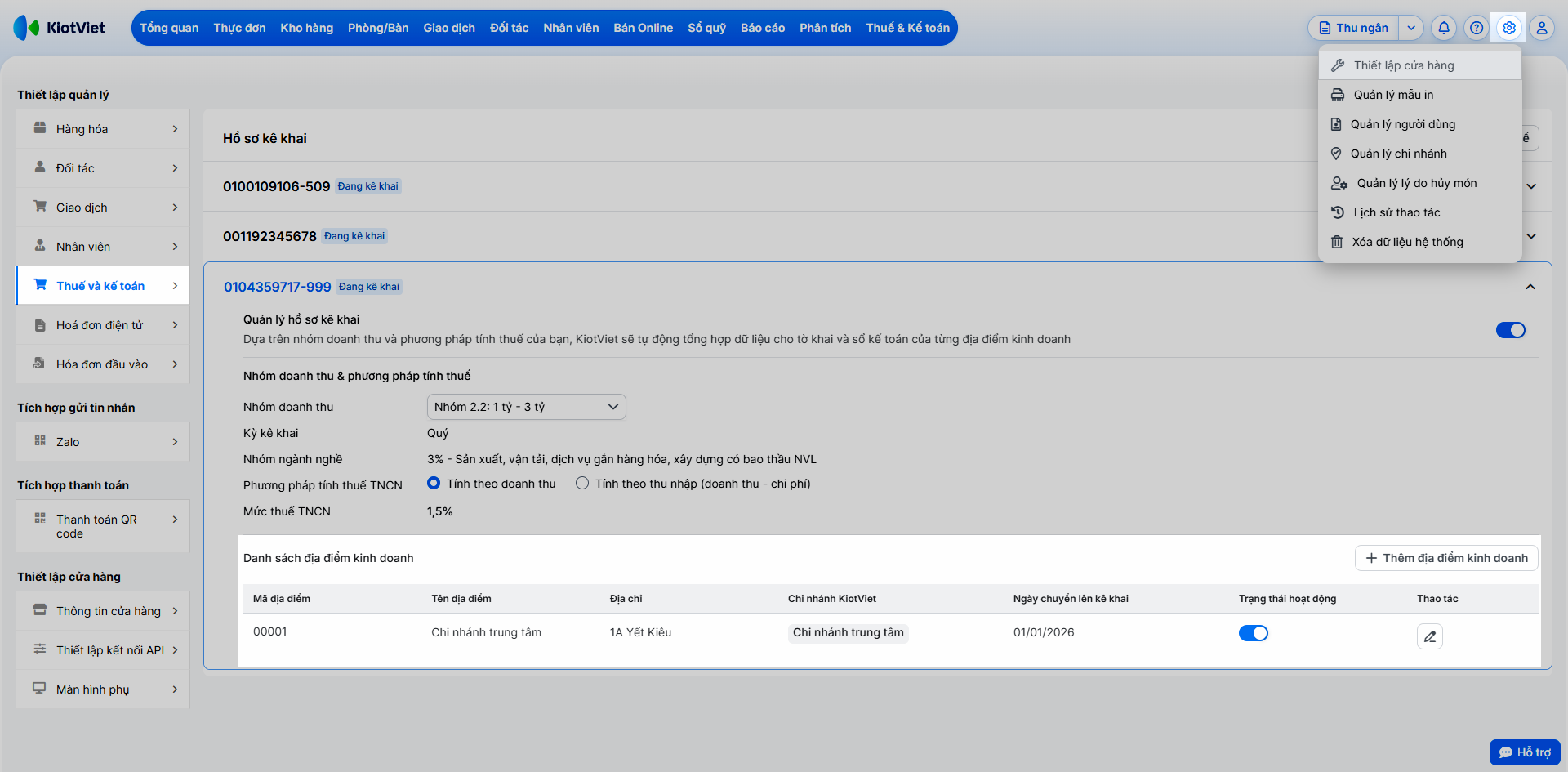Click Thêm địa điểm kinh doanh button
The image size is (1568, 772).
(x=1446, y=558)
